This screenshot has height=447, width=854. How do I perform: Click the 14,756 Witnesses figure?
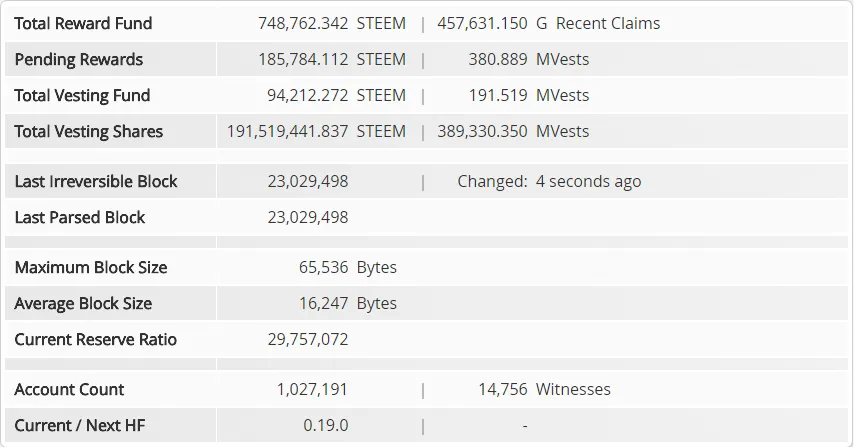point(544,389)
